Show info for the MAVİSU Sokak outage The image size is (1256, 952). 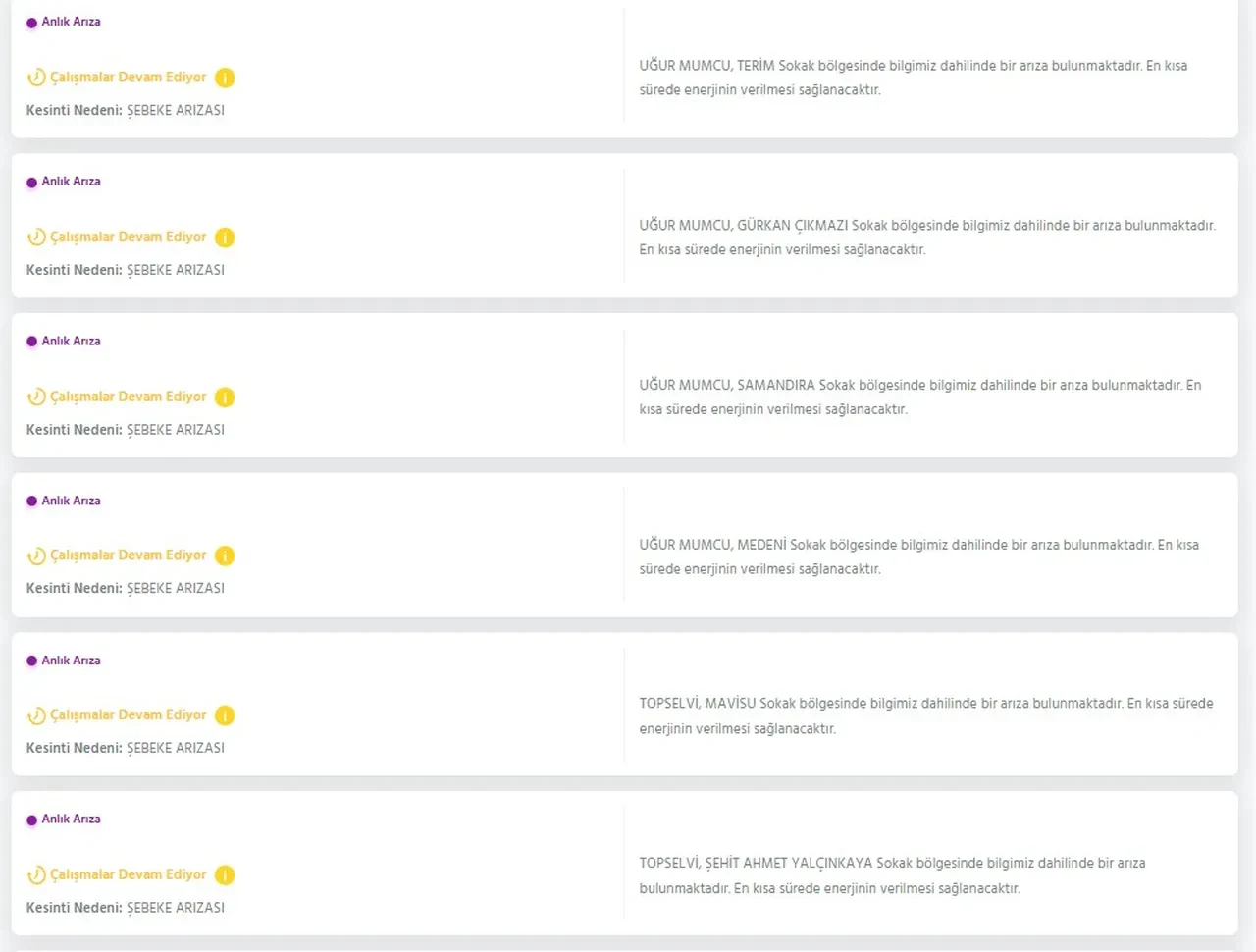pyautogui.click(x=225, y=715)
